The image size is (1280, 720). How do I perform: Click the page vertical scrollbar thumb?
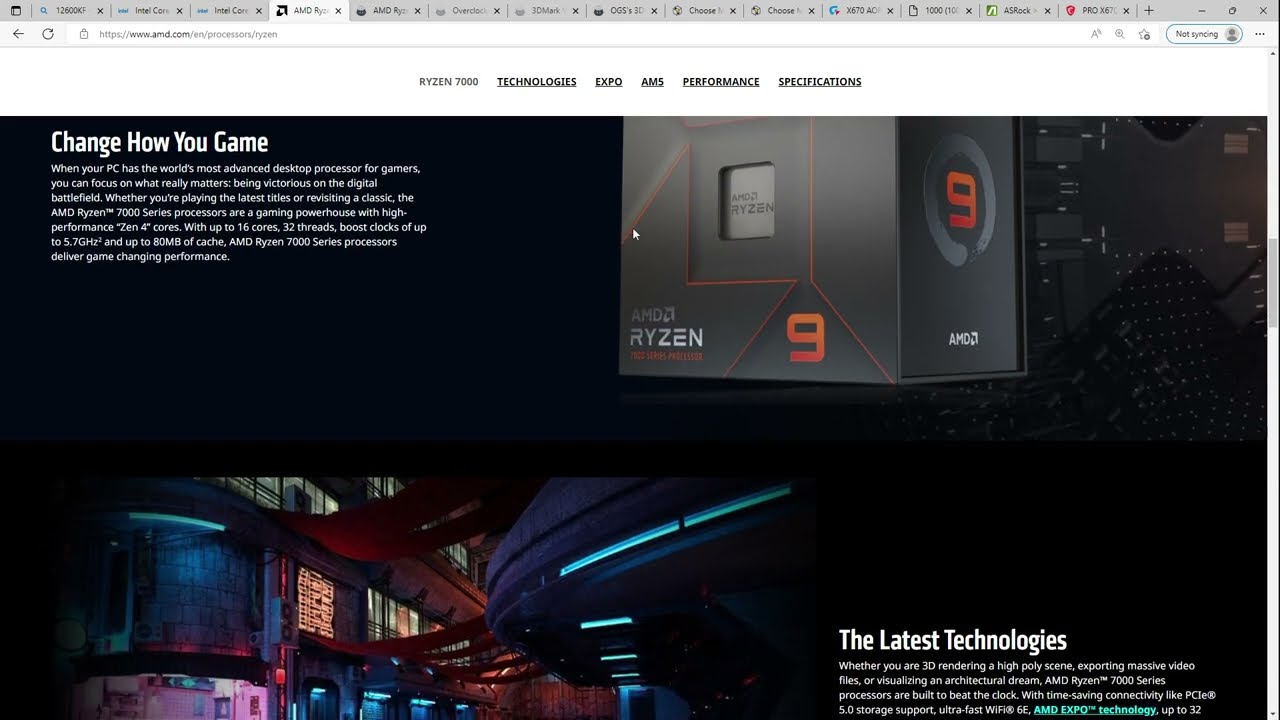point(1273,283)
